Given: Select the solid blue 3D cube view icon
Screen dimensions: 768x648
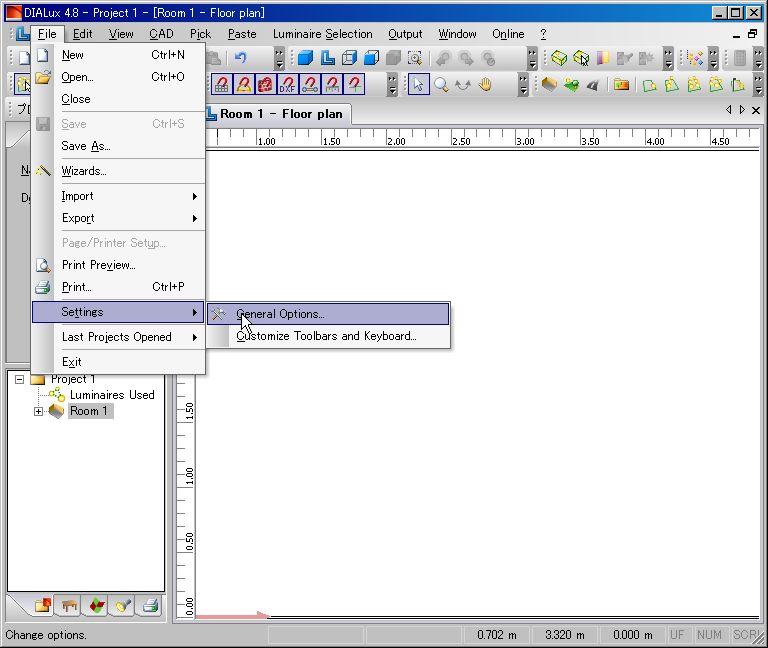Looking at the screenshot, I should click(305, 58).
